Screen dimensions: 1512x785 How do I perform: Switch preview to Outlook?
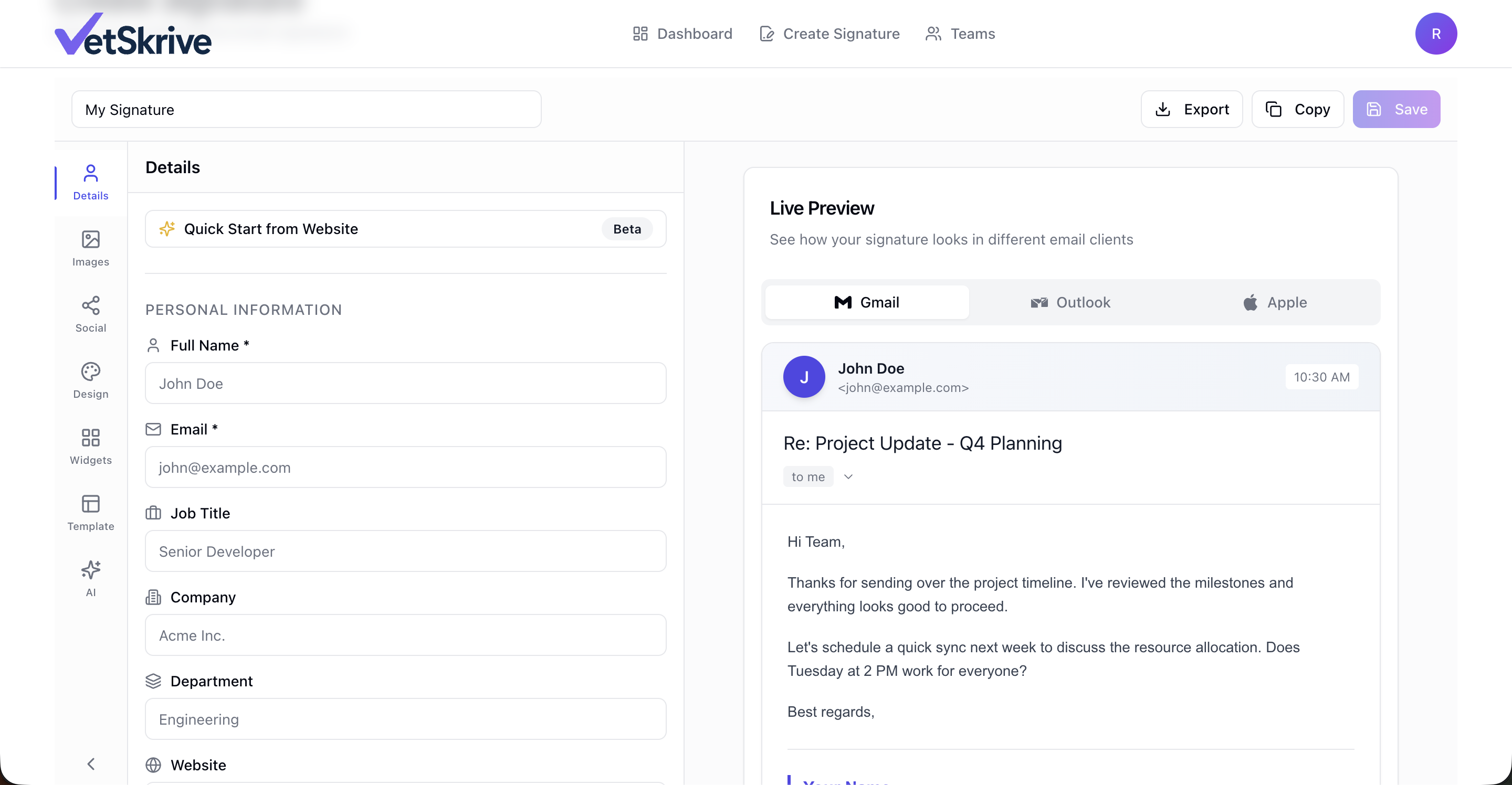pos(1070,302)
